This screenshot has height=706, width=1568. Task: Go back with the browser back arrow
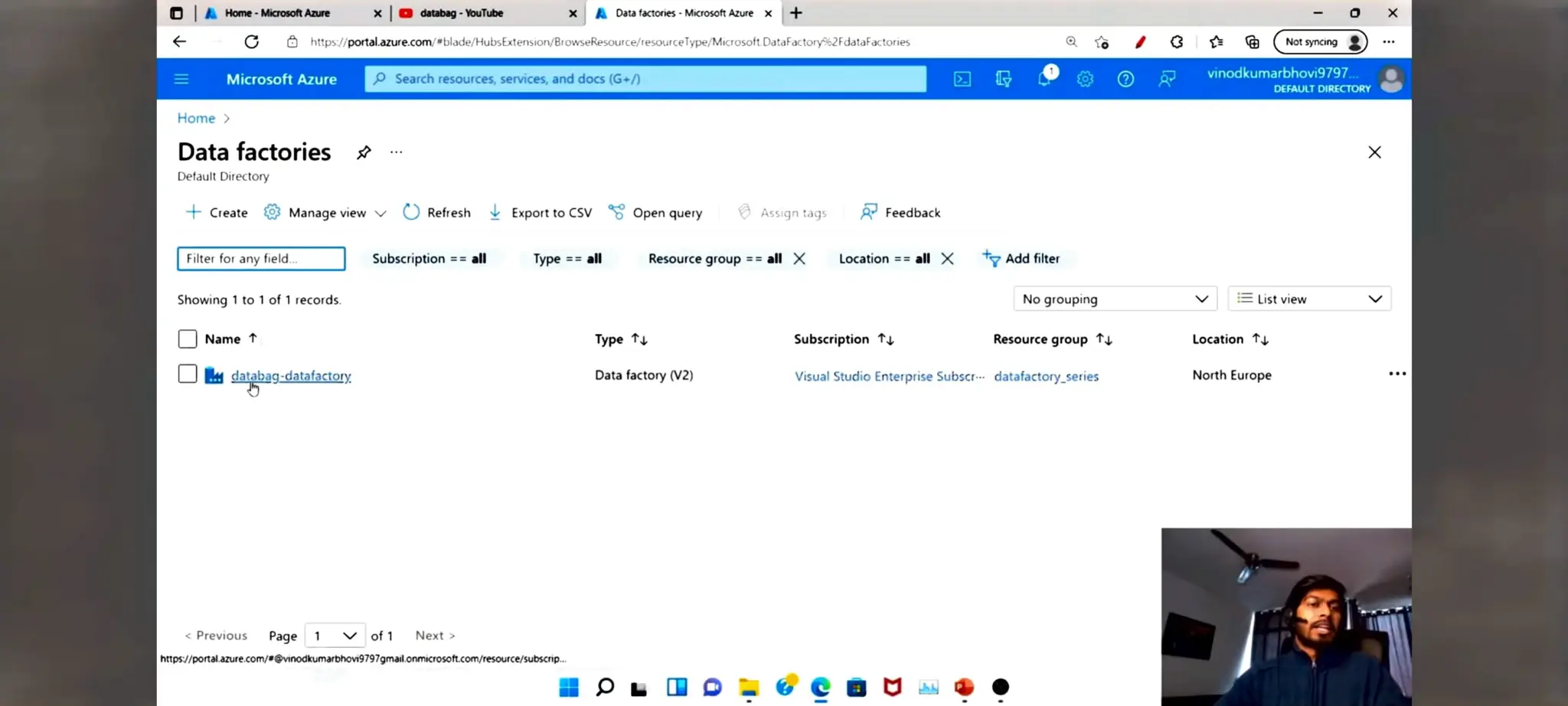pyautogui.click(x=179, y=42)
